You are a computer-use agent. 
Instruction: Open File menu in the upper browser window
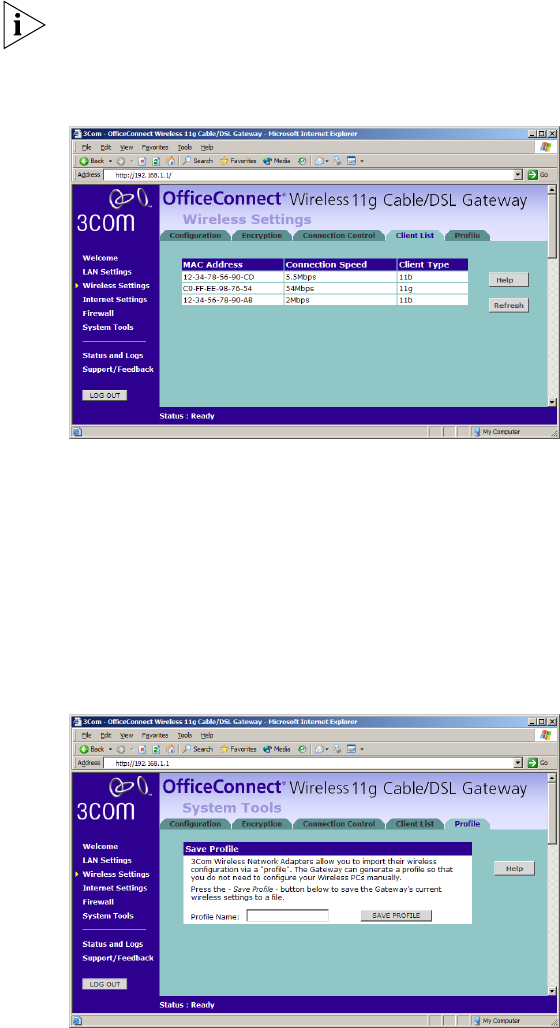[x=86, y=148]
